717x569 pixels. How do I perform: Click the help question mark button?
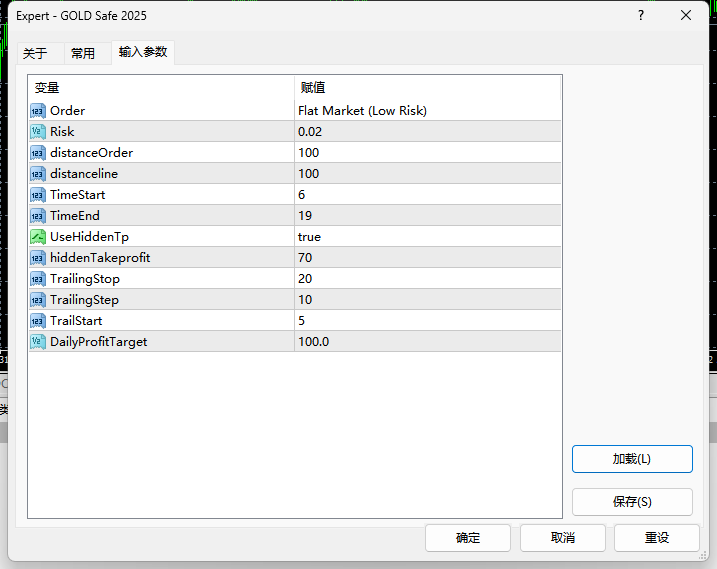641,16
